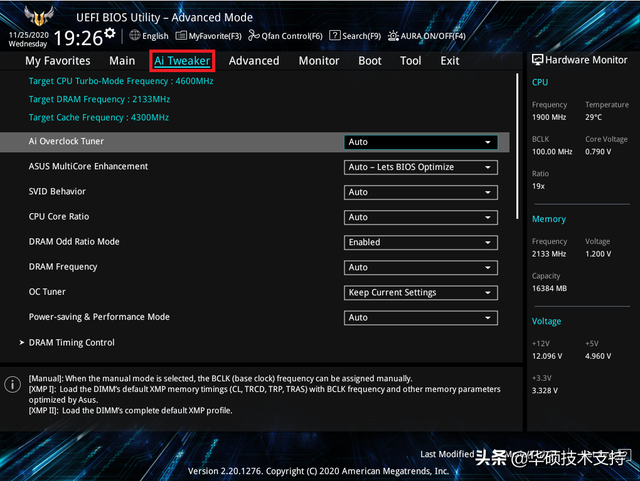Image resolution: width=640 pixels, height=481 pixels.
Task: Click the info icon beside the help text
Action: coord(13,384)
